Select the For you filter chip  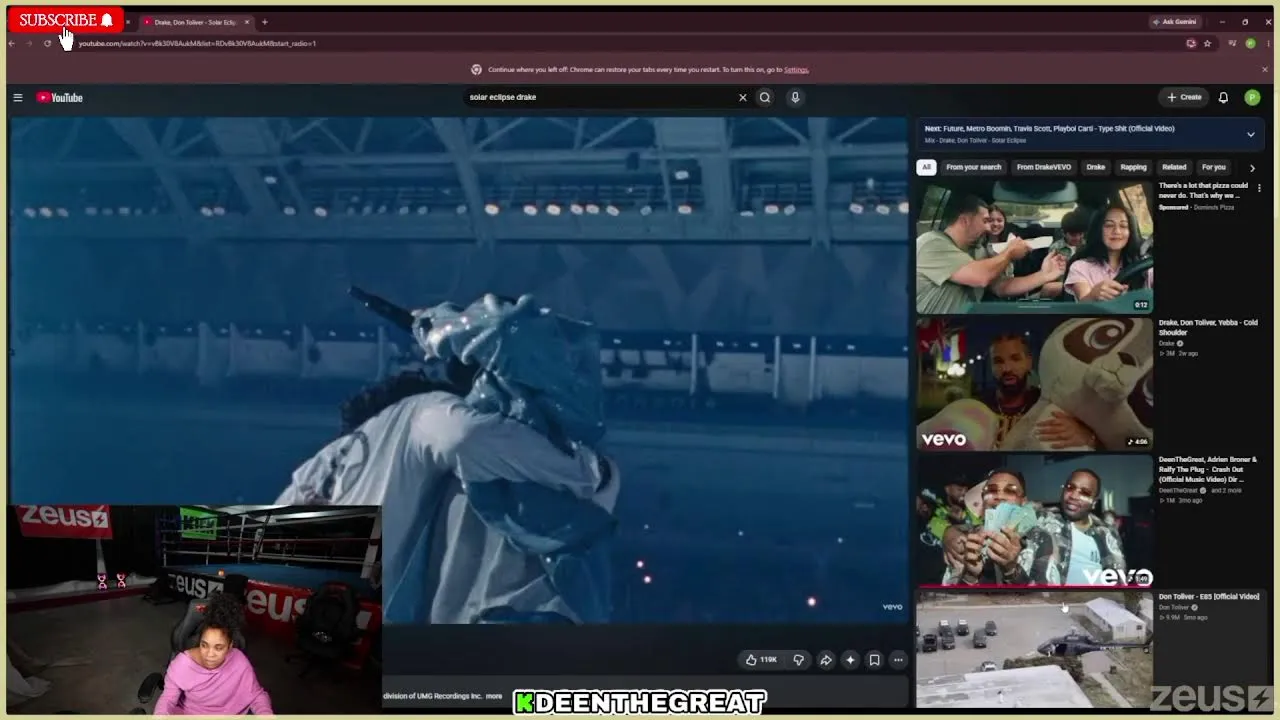pos(1213,167)
